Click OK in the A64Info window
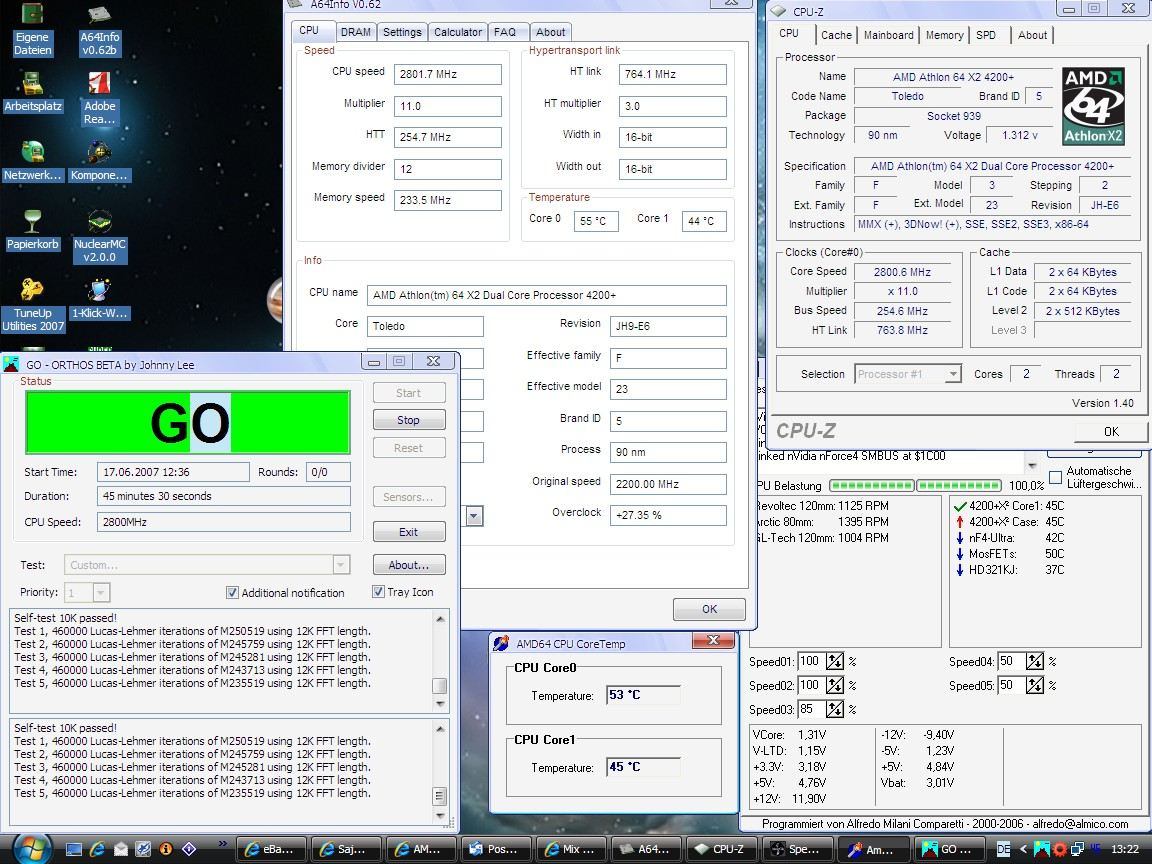This screenshot has height=864, width=1152. tap(709, 608)
